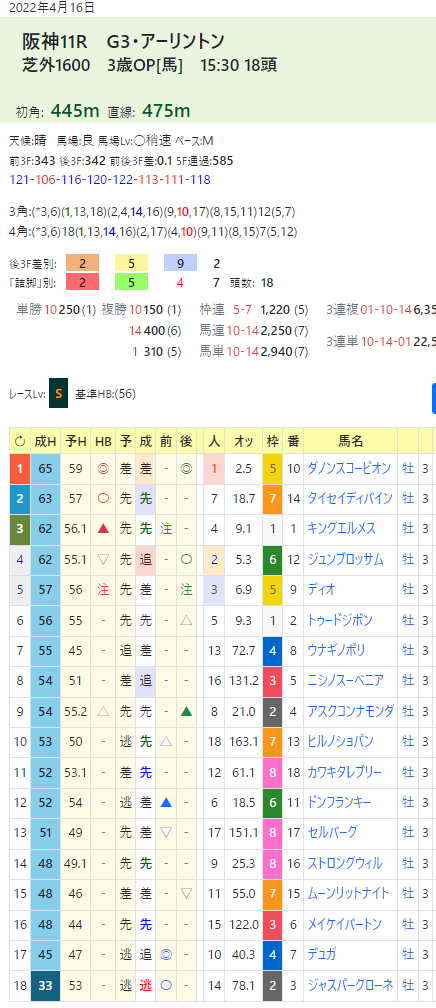Screen dimensions: 436x1008
Task: Click the blue ○ mark in ジャスパークローネ row
Action: pos(166,984)
